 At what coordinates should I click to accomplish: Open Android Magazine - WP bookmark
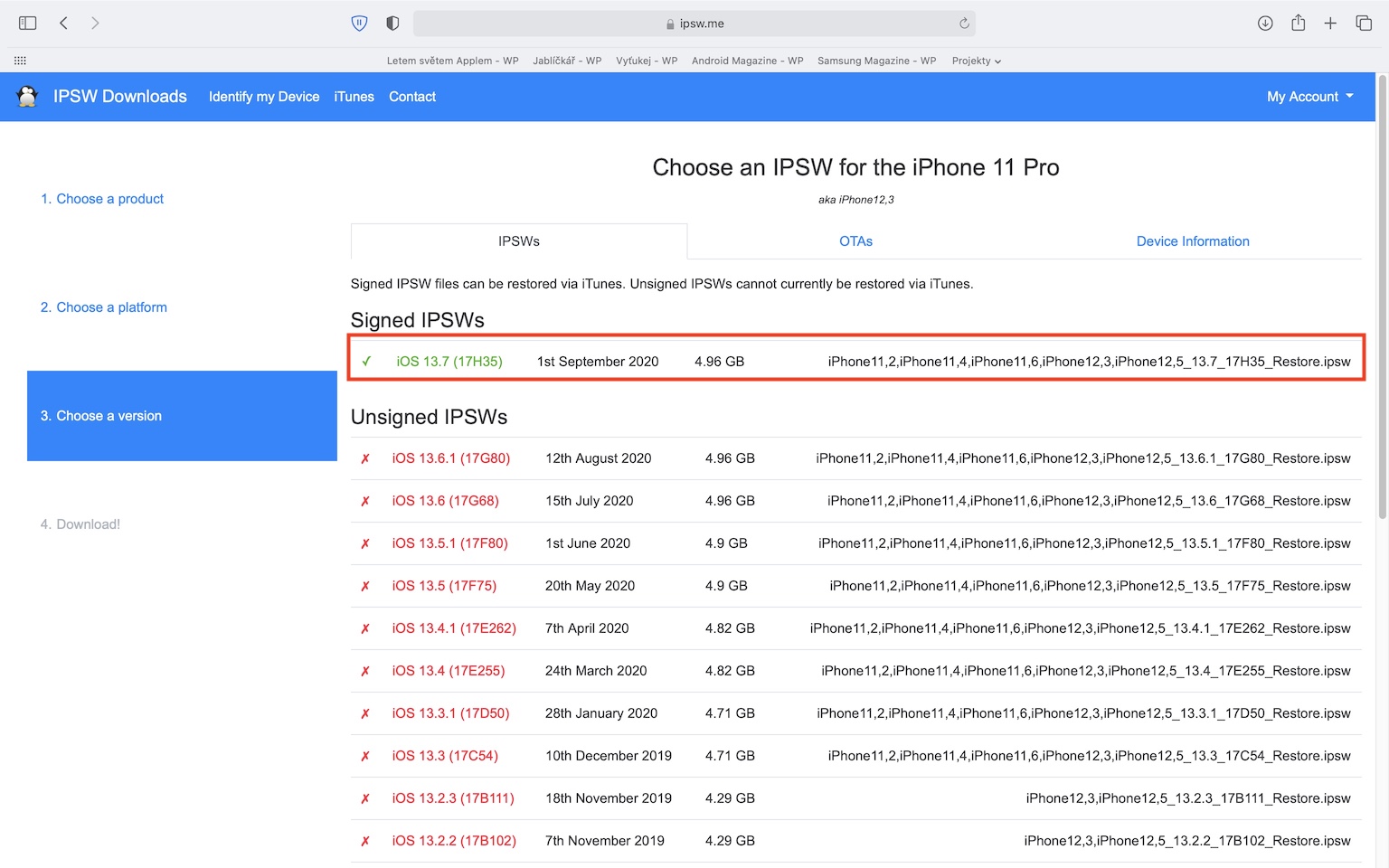click(748, 61)
